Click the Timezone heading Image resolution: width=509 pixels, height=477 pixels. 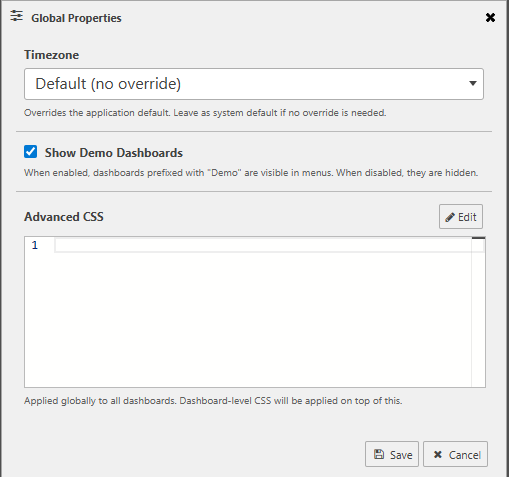pos(51,55)
